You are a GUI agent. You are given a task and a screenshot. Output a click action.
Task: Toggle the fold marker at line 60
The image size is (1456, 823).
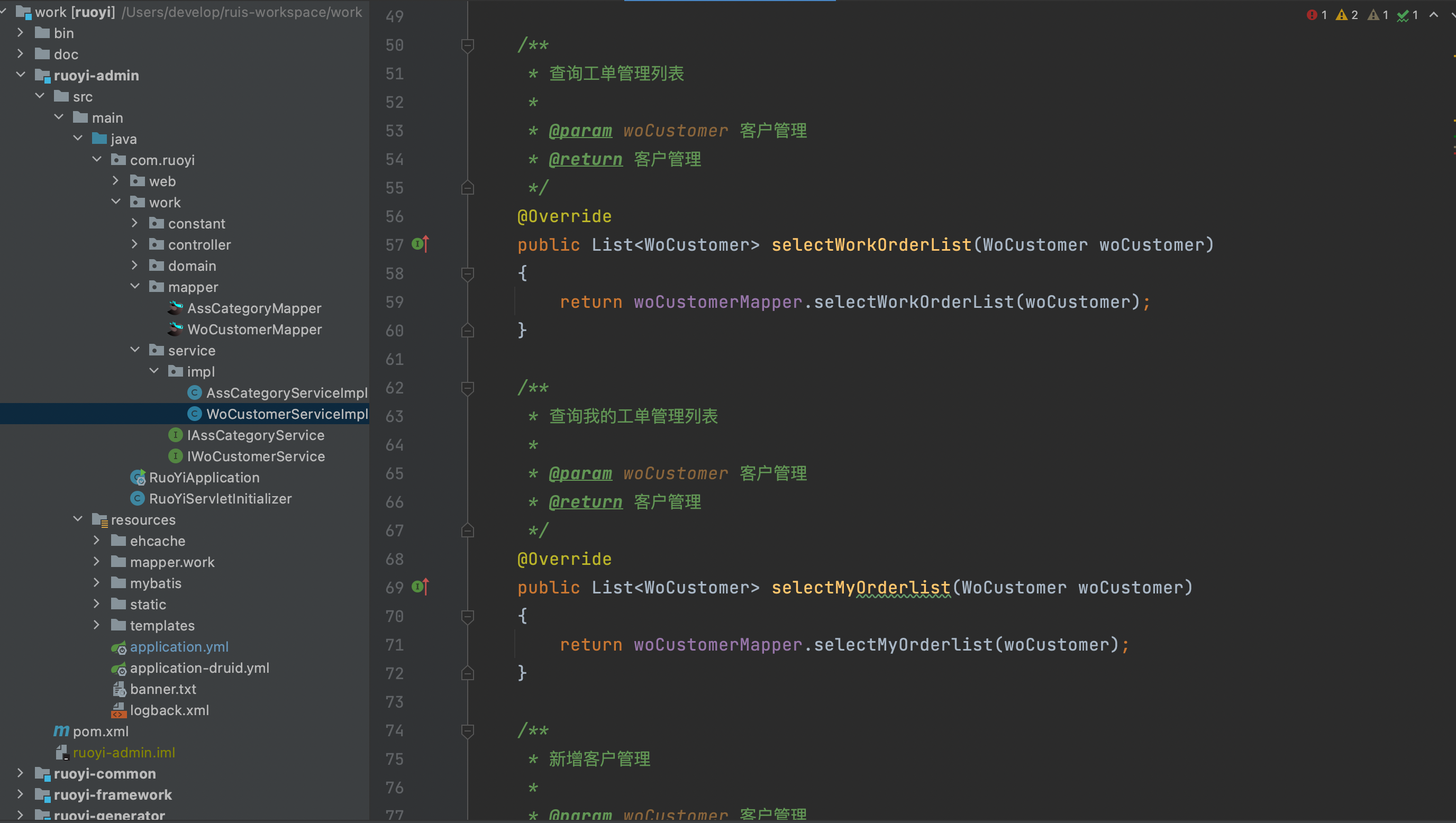468,331
